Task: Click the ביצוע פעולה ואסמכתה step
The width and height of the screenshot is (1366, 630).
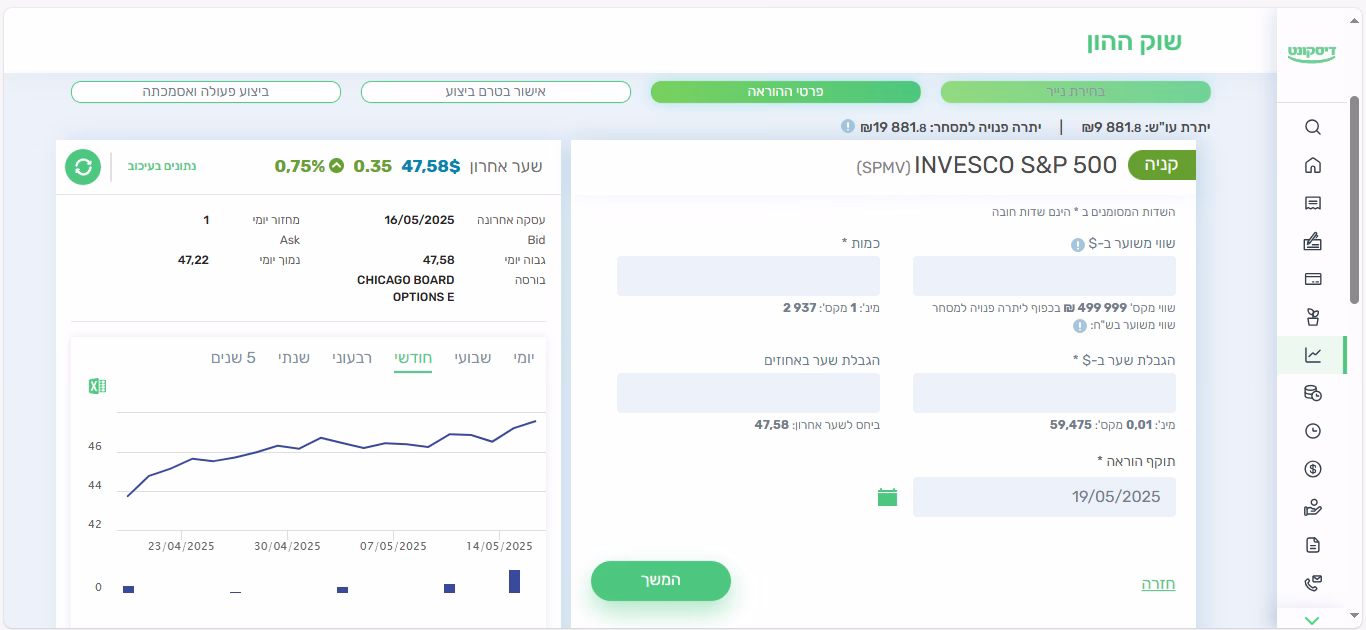Action: 206,92
